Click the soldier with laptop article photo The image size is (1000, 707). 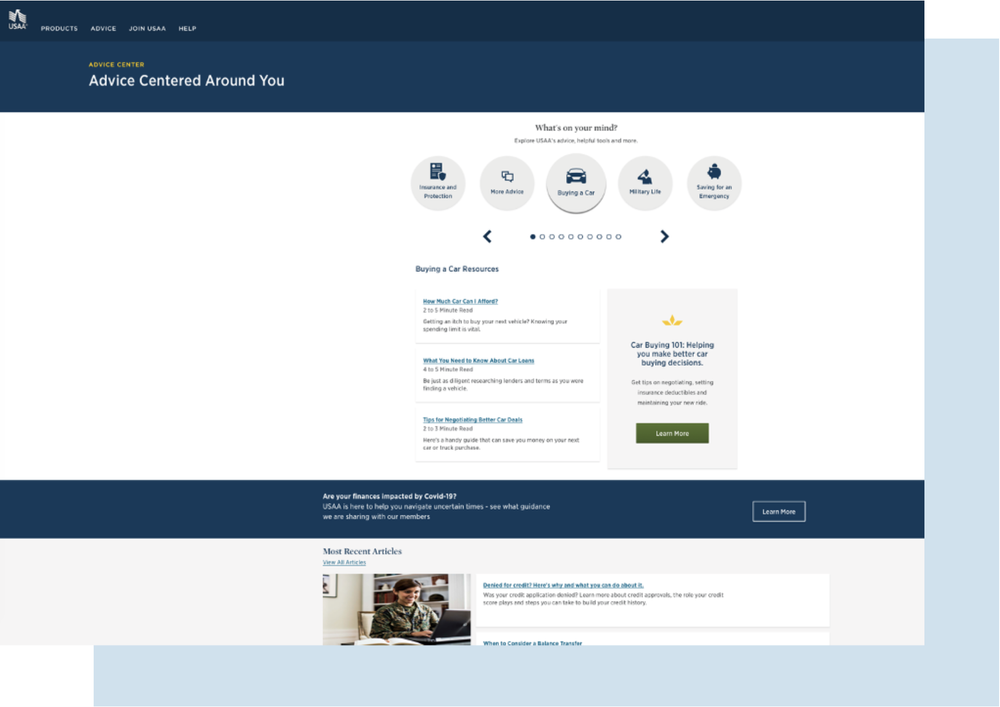[397, 609]
